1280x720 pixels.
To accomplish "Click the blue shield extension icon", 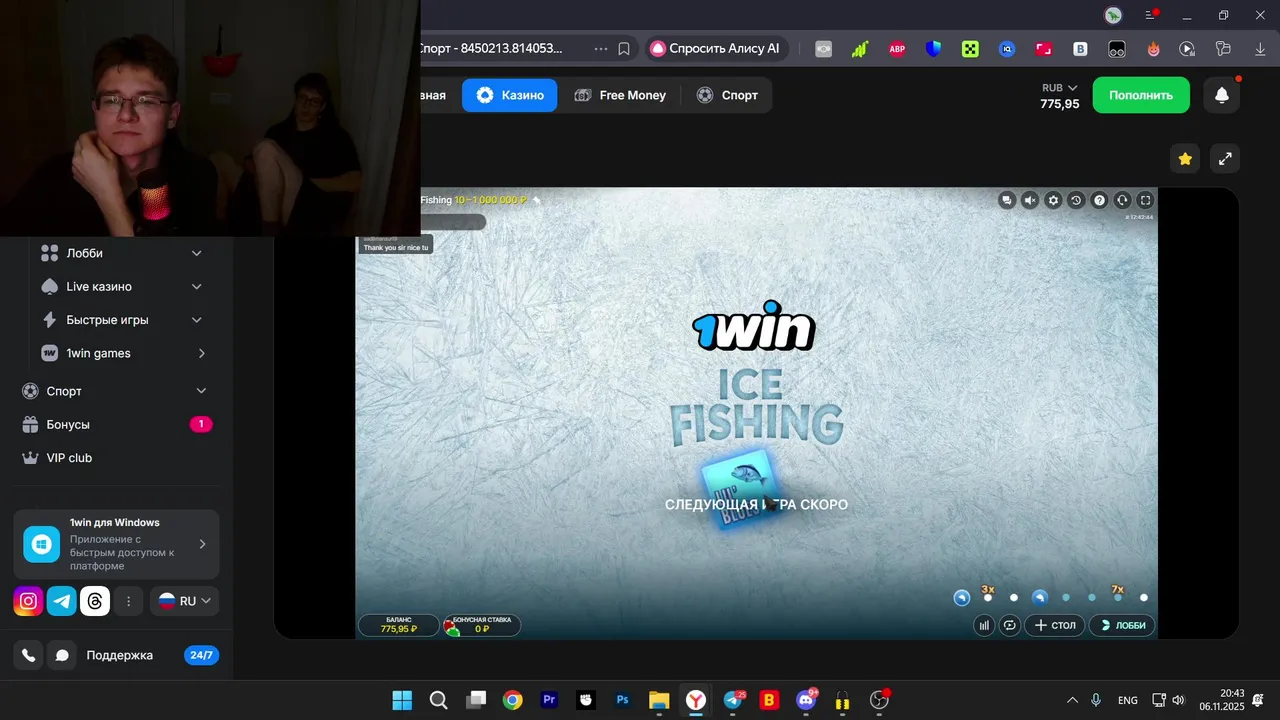I will click(x=933, y=48).
